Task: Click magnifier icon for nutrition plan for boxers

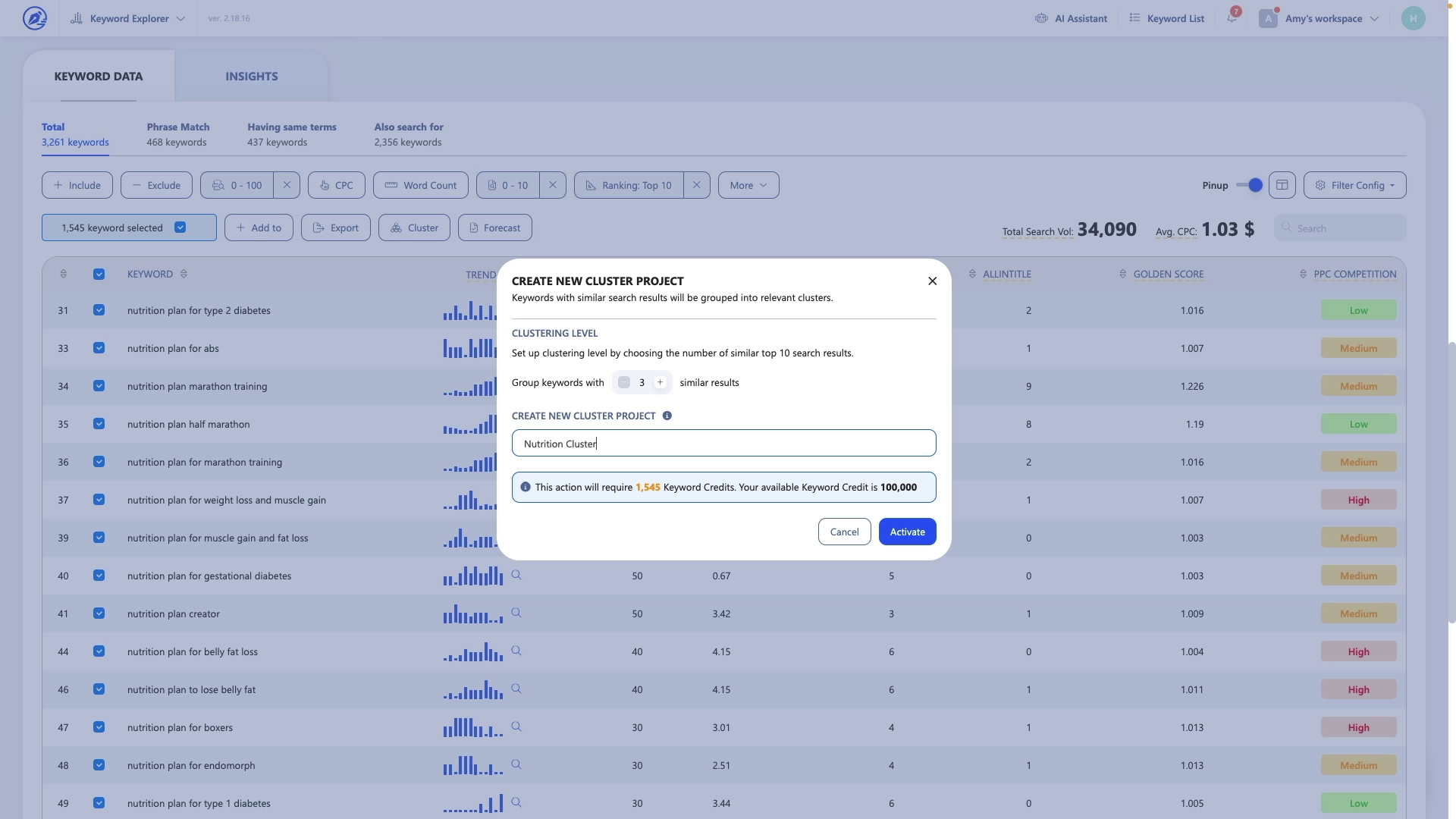Action: point(516,726)
